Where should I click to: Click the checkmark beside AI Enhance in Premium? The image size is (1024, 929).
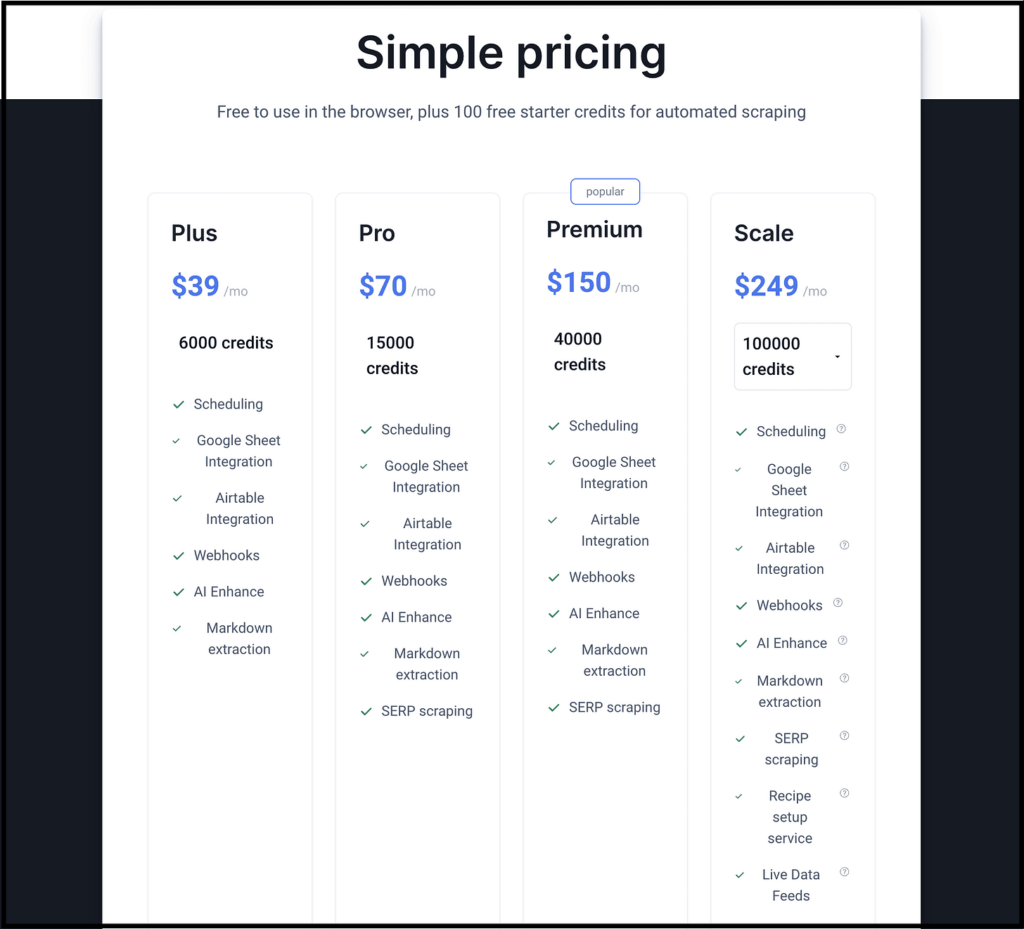[553, 613]
